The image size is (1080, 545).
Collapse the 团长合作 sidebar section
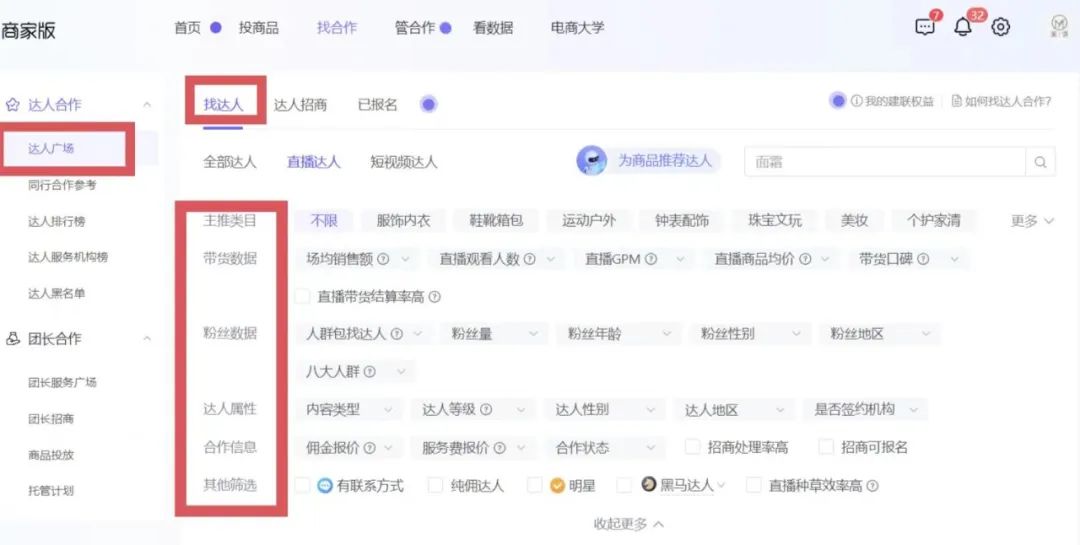pyautogui.click(x=147, y=339)
